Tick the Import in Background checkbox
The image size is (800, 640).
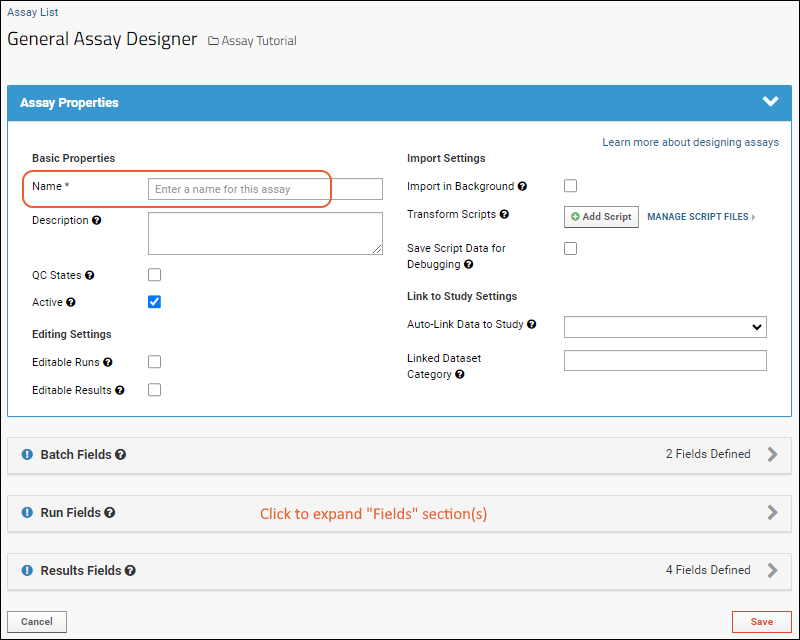pos(570,186)
